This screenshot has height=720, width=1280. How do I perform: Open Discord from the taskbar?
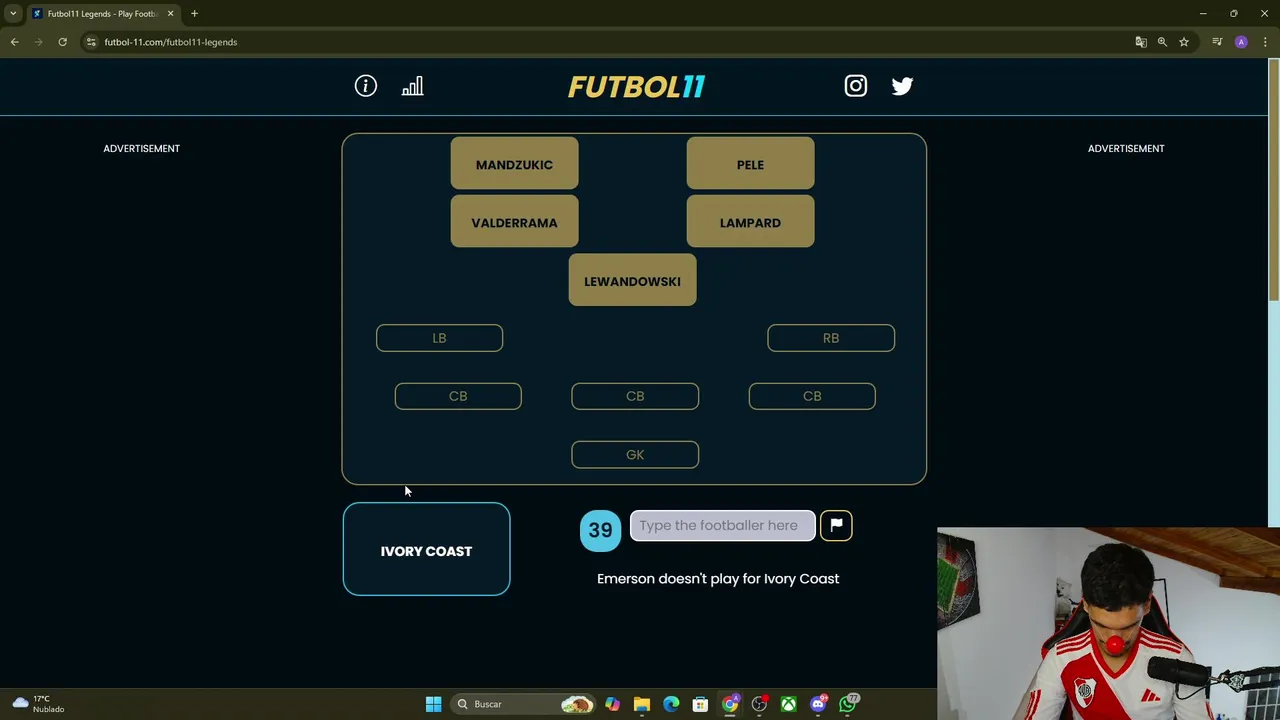pos(818,704)
